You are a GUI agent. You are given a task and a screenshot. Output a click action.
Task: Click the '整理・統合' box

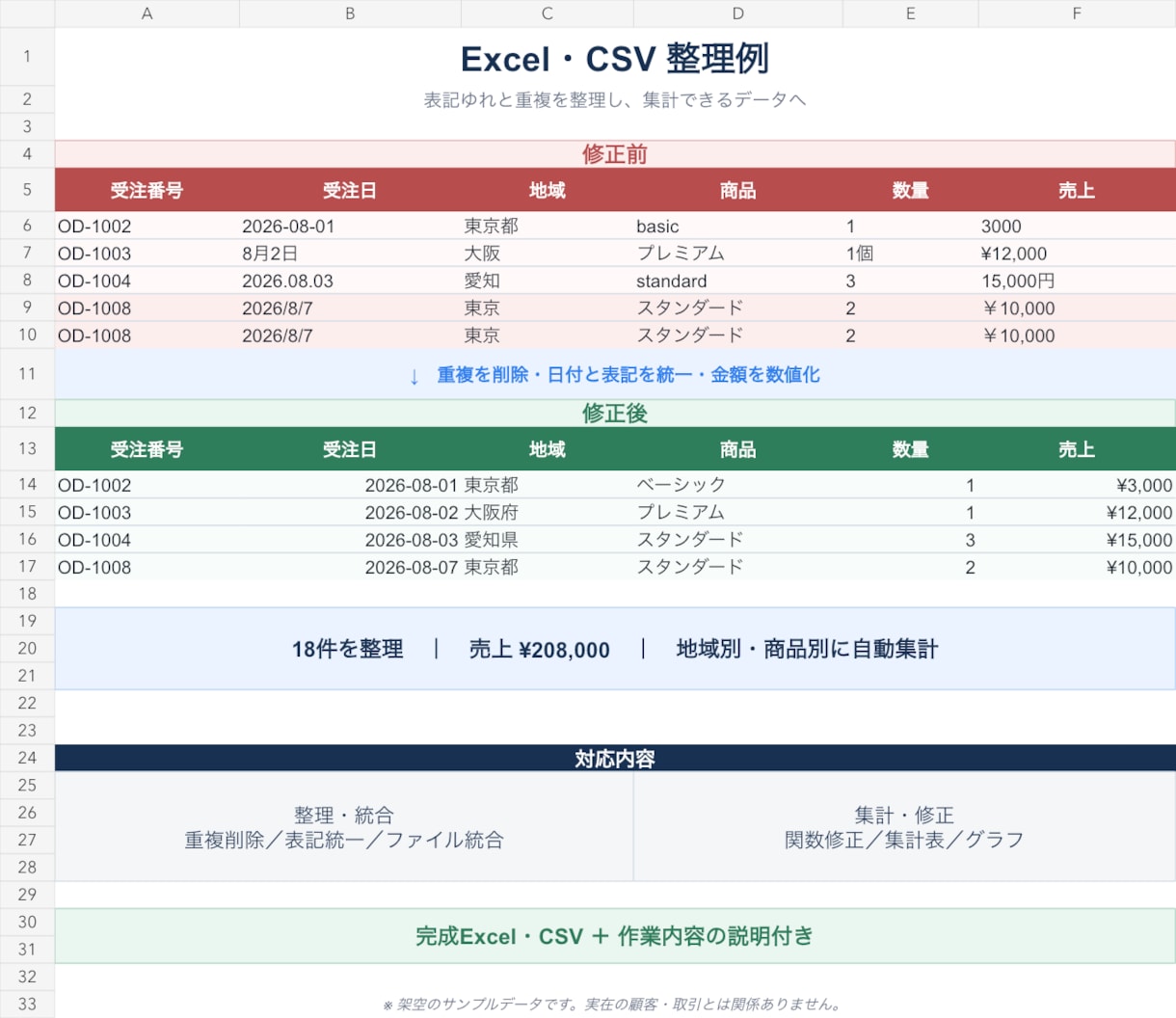pyautogui.click(x=344, y=827)
